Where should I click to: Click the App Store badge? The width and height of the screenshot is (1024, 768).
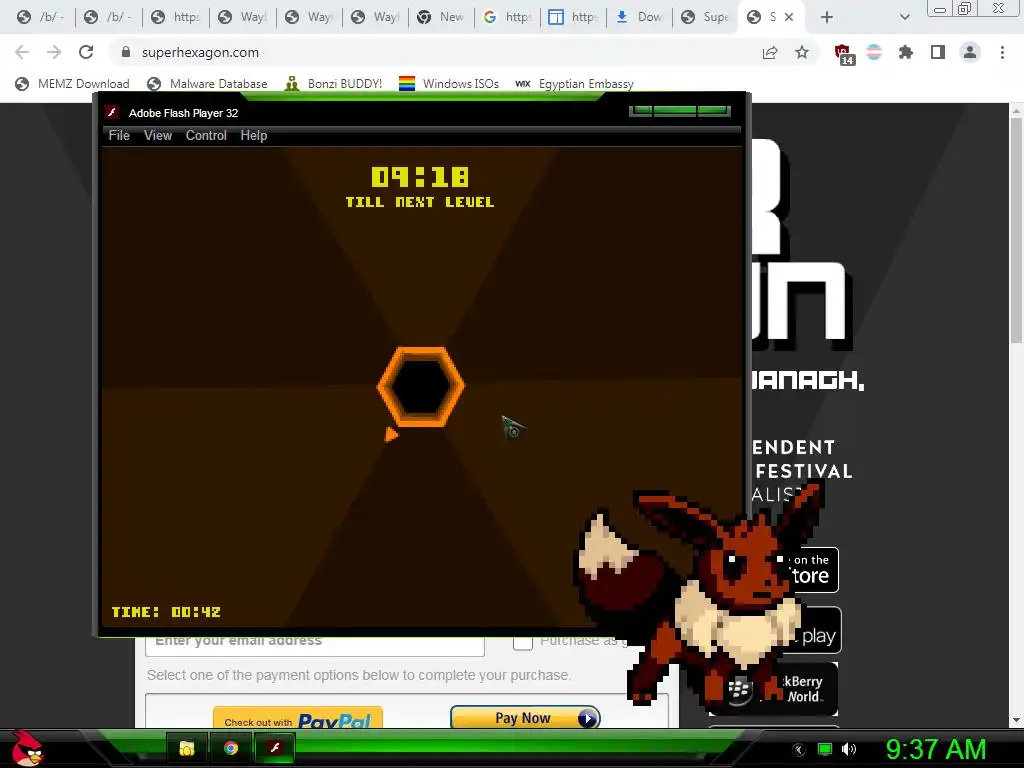812,569
